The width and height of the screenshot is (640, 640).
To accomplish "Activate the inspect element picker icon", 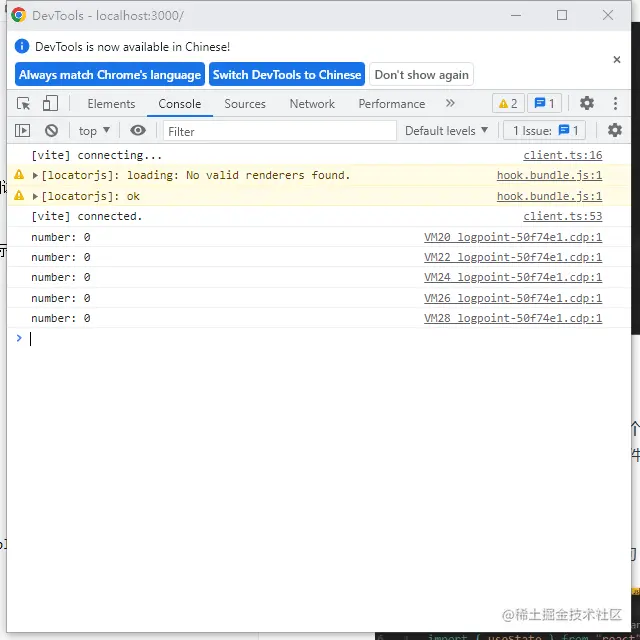I will pyautogui.click(x=24, y=104).
